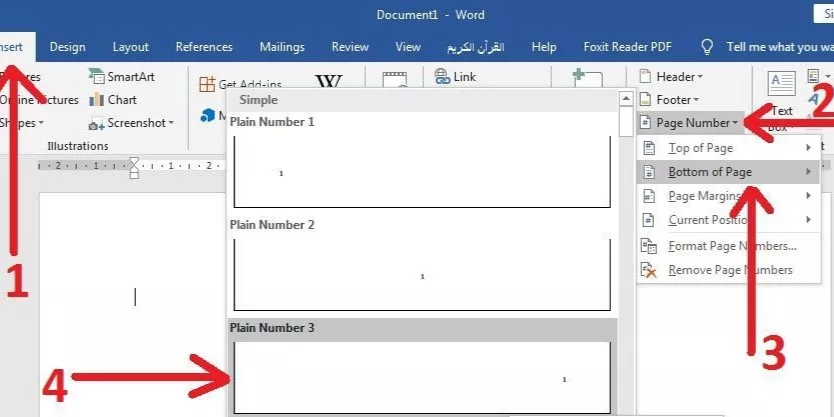The height and width of the screenshot is (417, 834).
Task: Switch to the Layout tab
Action: click(x=130, y=47)
